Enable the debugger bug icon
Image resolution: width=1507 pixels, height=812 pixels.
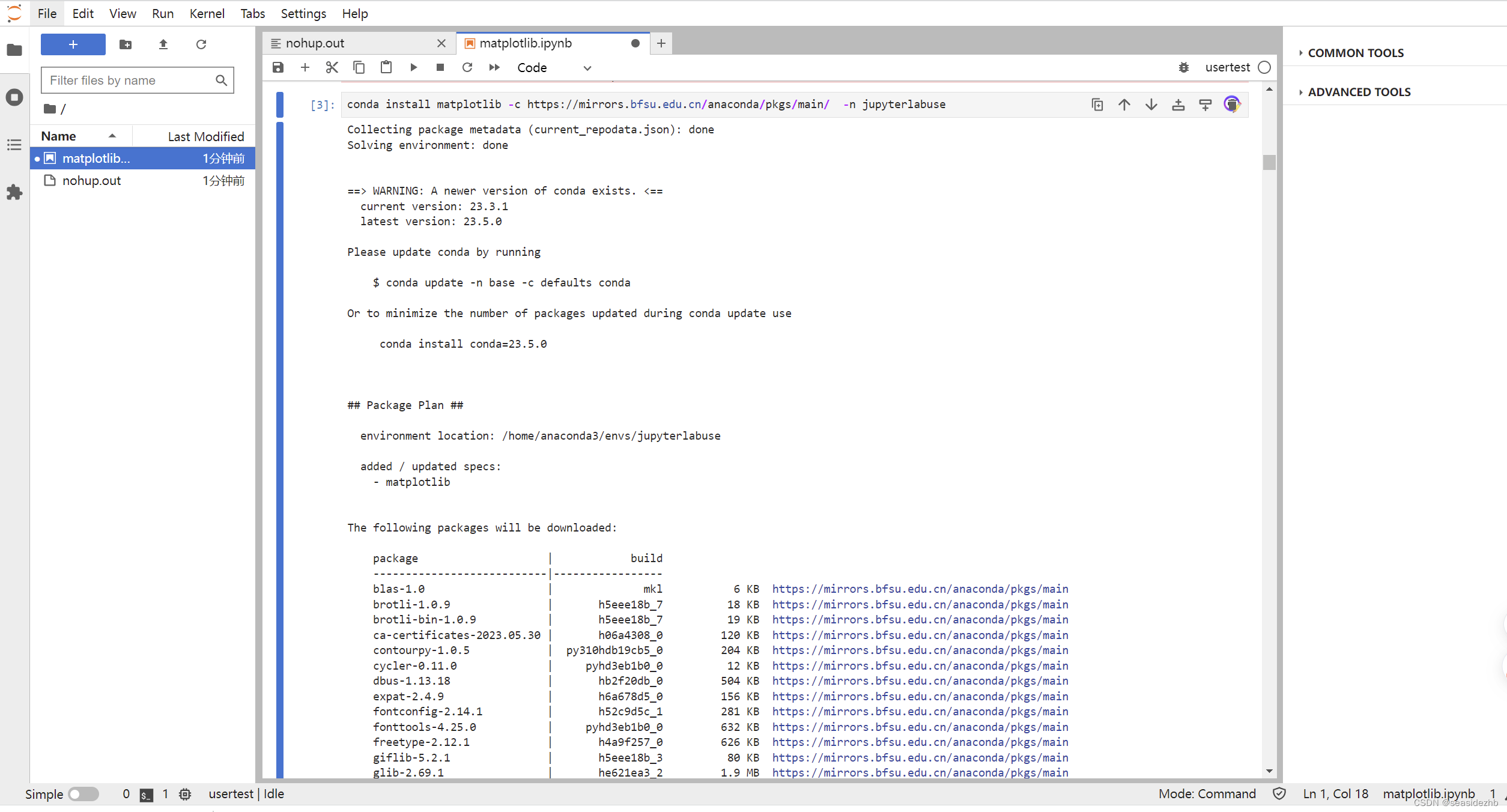click(x=1184, y=67)
